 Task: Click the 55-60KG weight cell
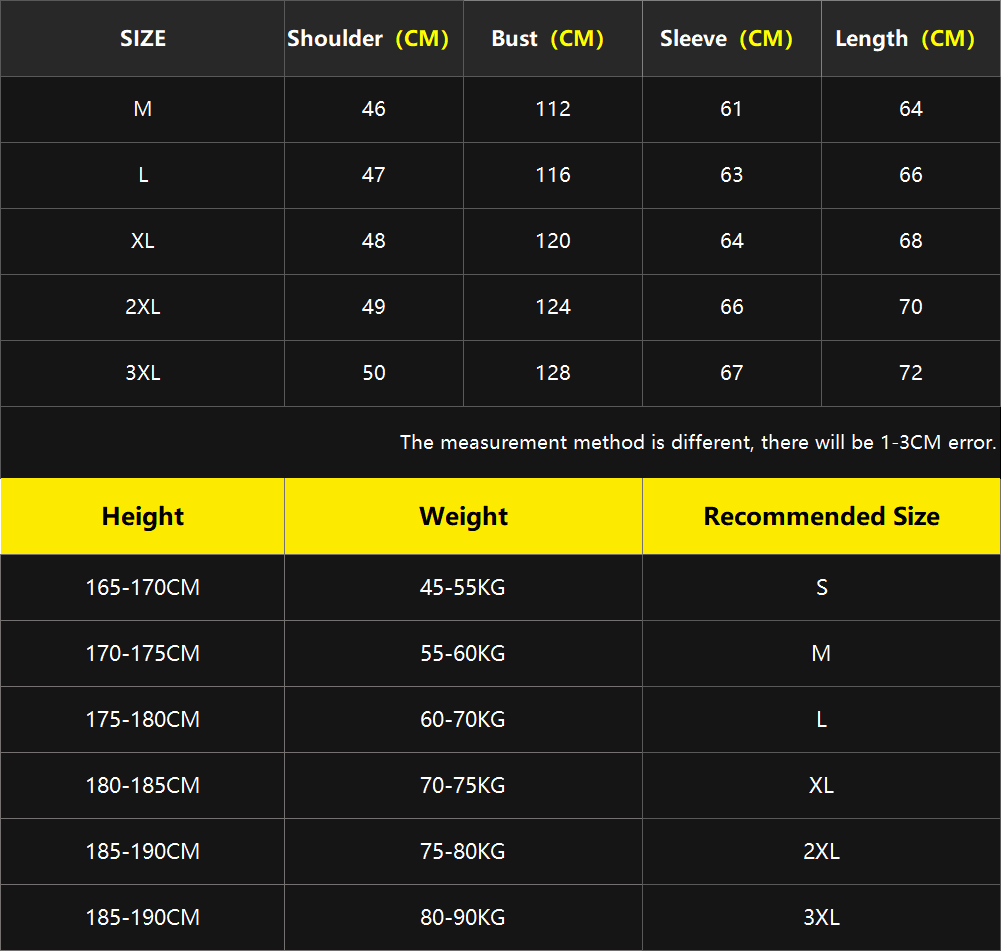click(x=463, y=653)
